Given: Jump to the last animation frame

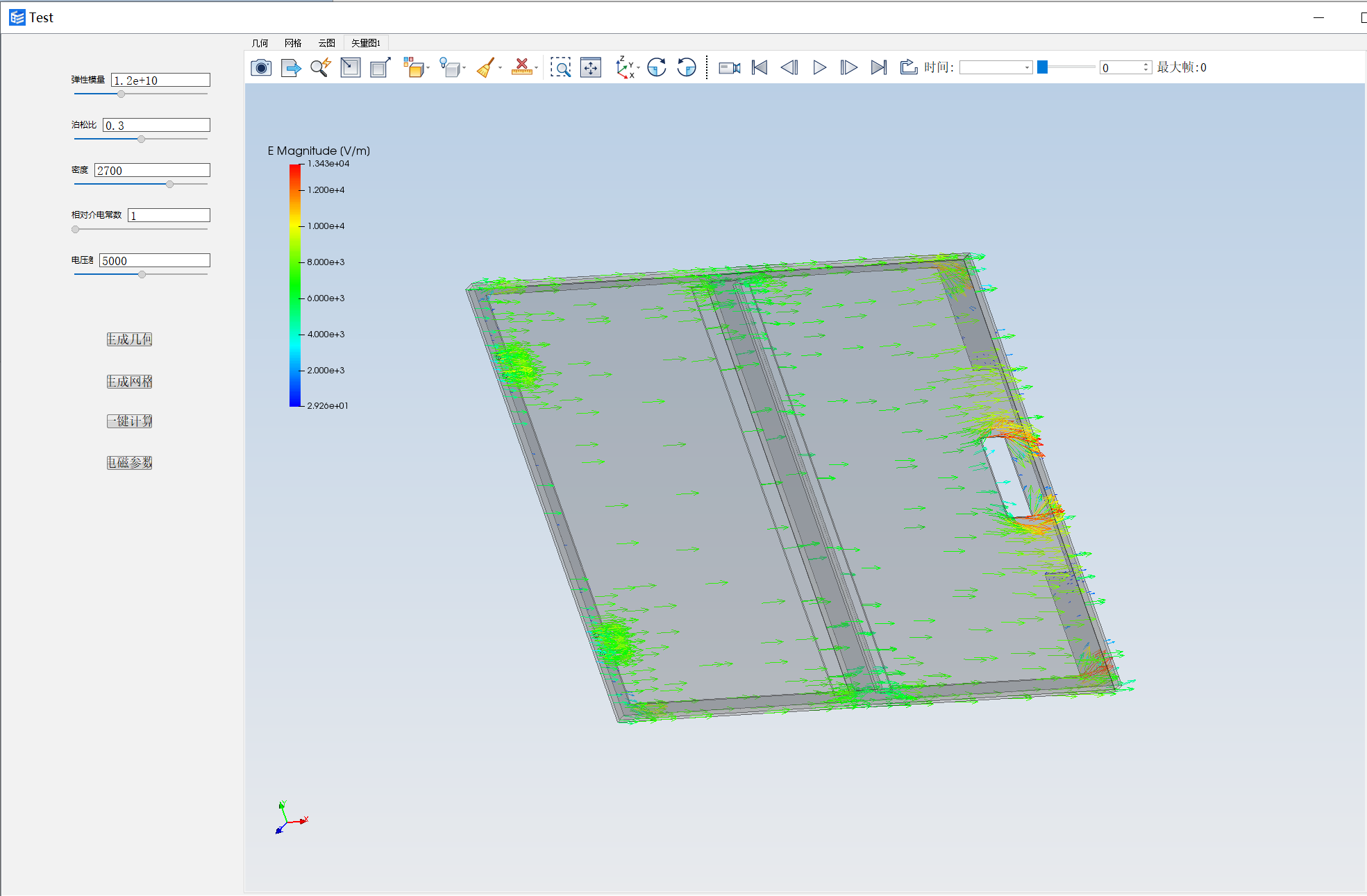Looking at the screenshot, I should point(879,67).
